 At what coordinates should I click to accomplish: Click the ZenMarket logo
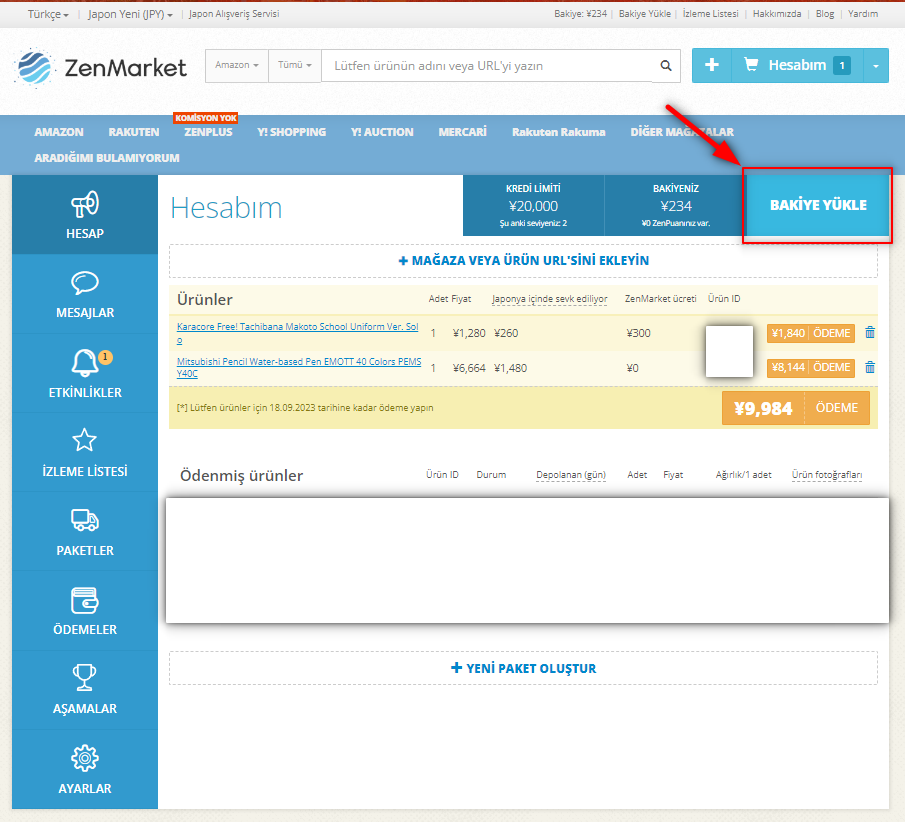click(101, 67)
